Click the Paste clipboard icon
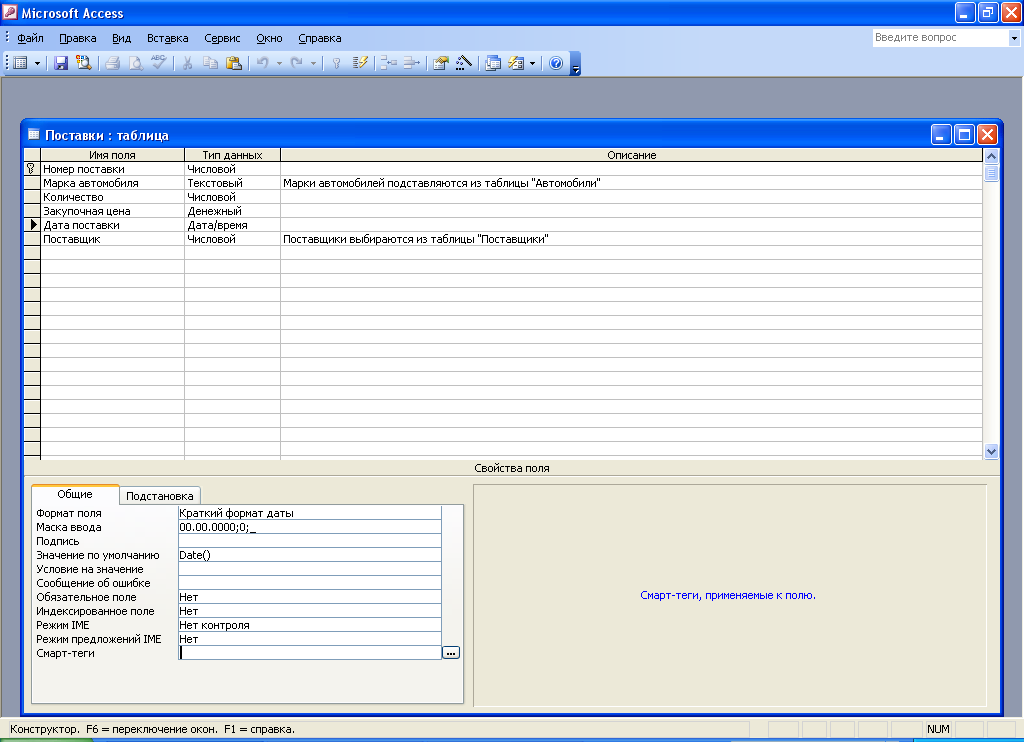Viewport: 1024px width, 742px height. [233, 63]
